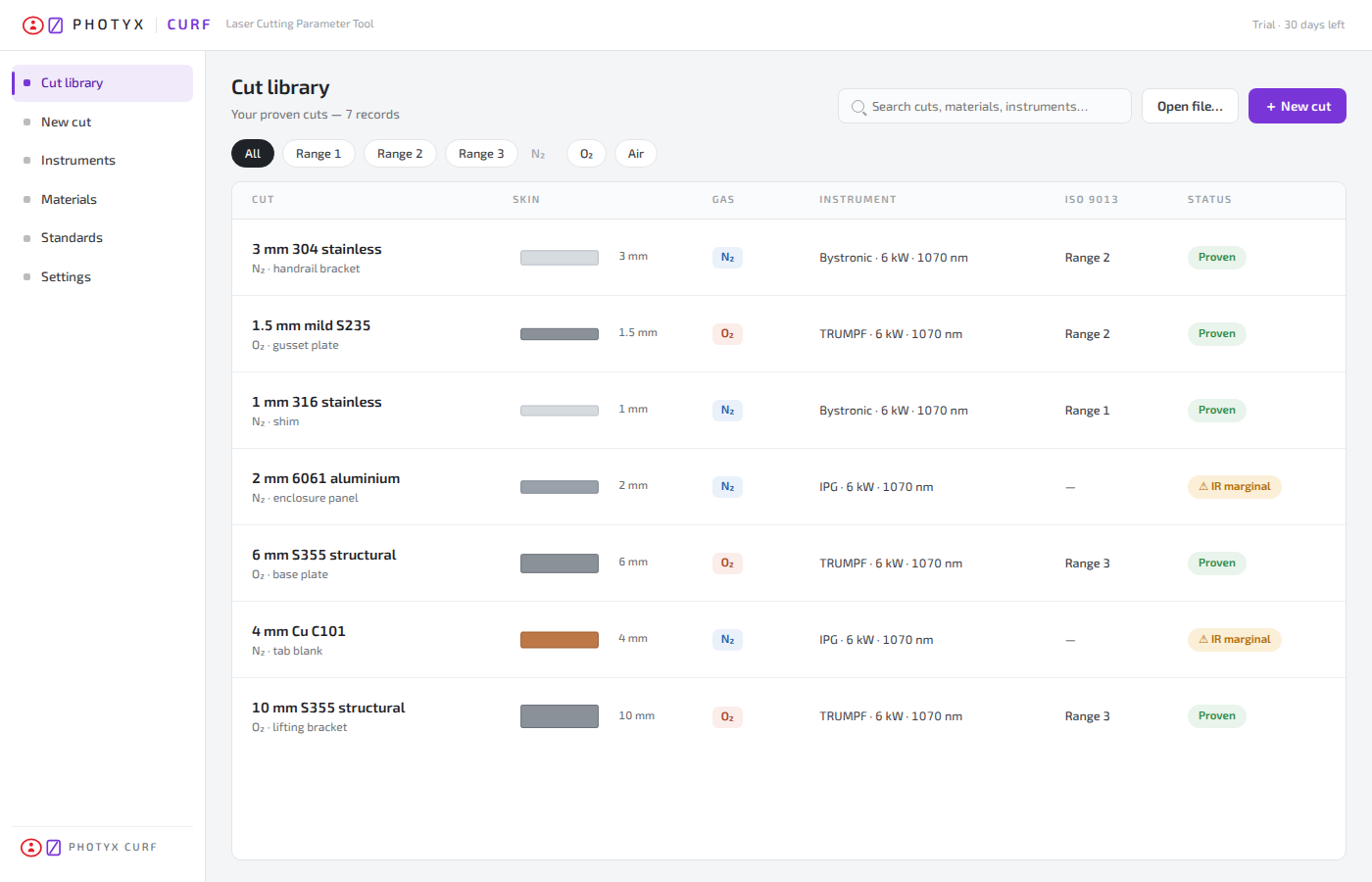The image size is (1372, 882).
Task: Click N₂ gas badge for 3 mm 304 stainless
Action: 727,258
